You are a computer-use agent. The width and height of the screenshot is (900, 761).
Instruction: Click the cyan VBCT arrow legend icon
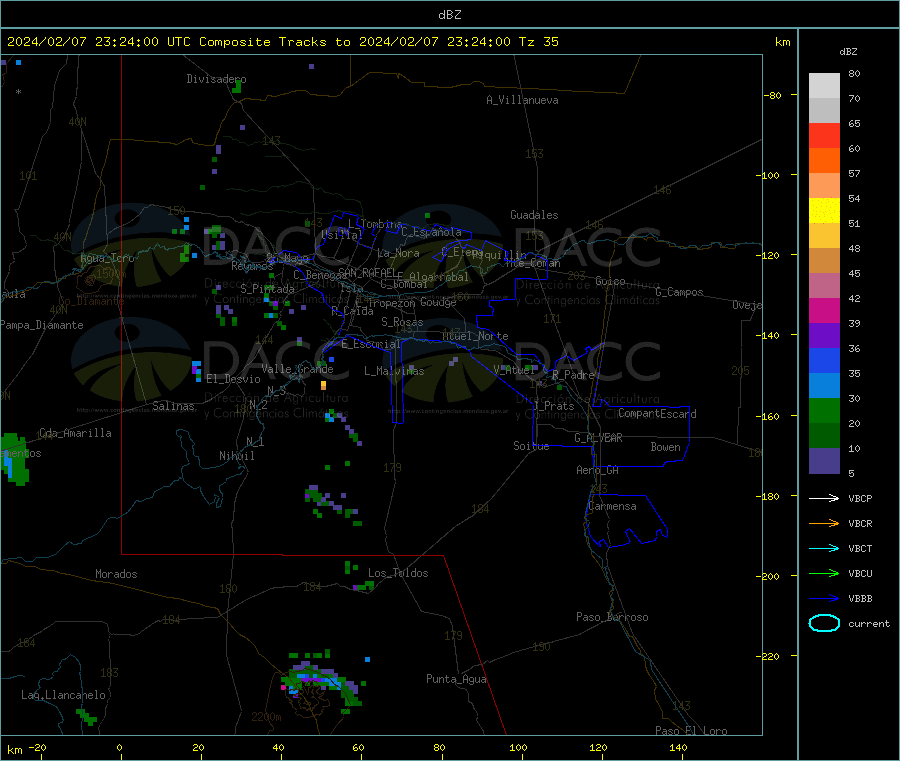tap(824, 548)
